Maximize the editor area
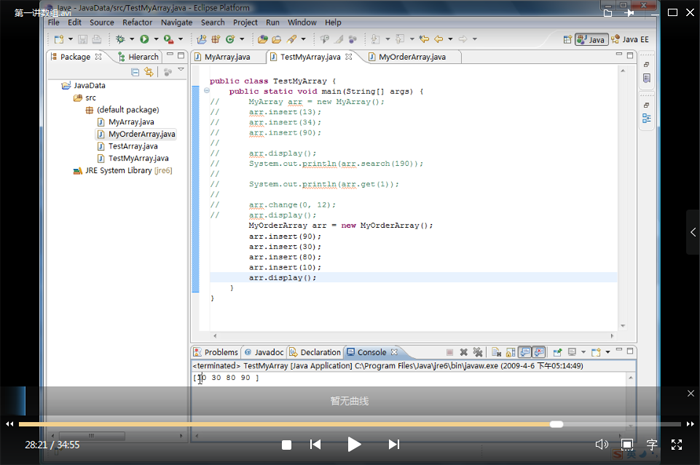 point(630,55)
